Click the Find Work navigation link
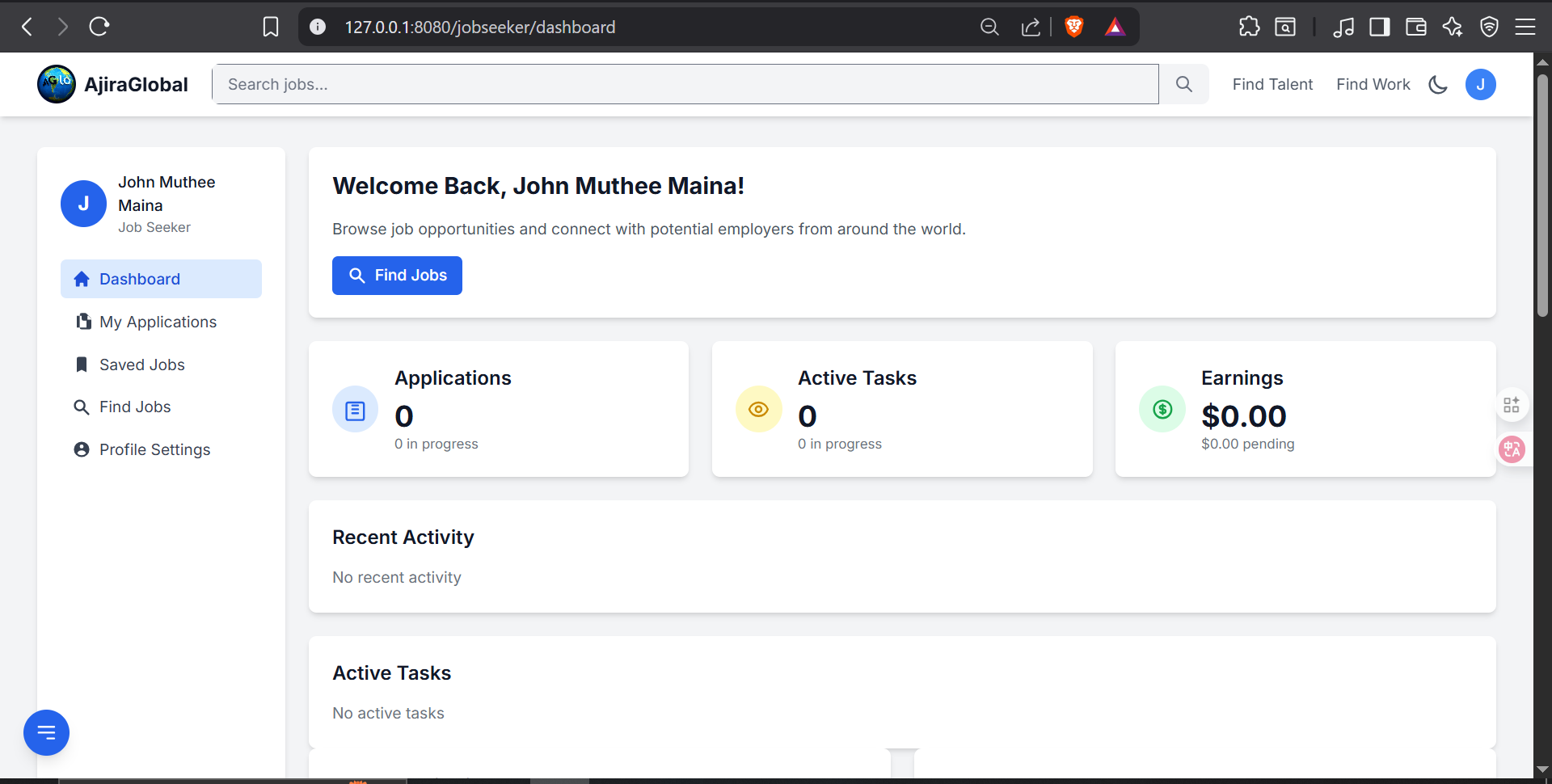The height and width of the screenshot is (784, 1552). coord(1373,84)
